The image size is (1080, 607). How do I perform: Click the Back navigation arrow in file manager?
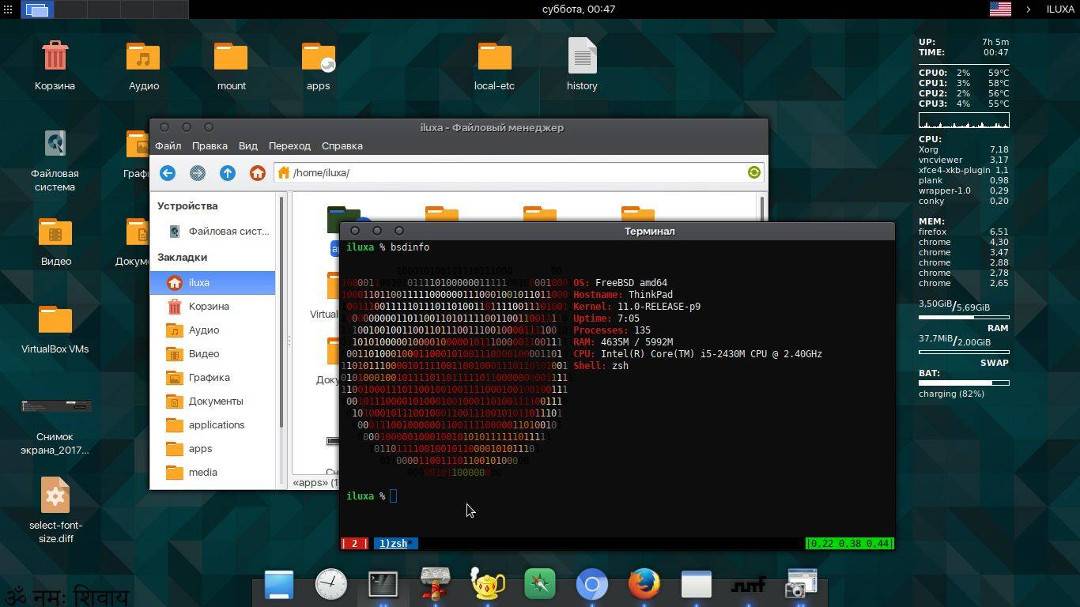pyautogui.click(x=167, y=172)
